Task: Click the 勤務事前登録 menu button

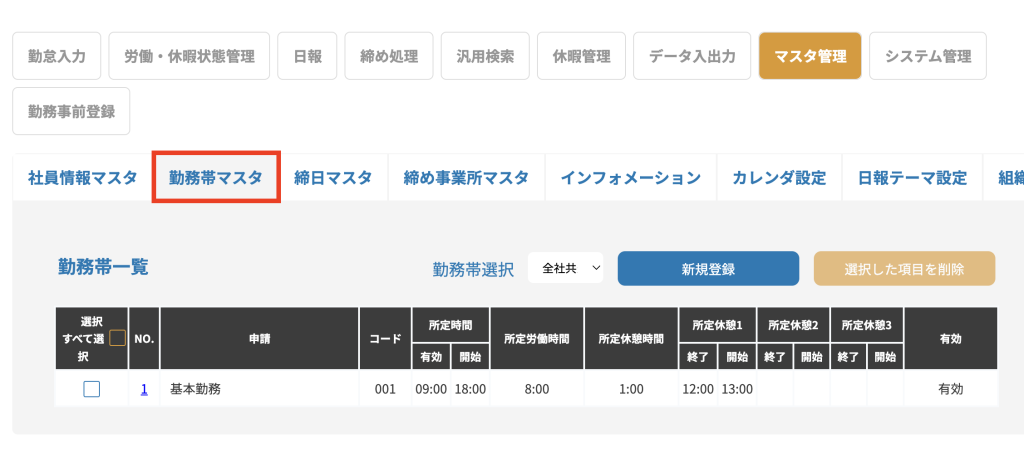Action: [71, 111]
